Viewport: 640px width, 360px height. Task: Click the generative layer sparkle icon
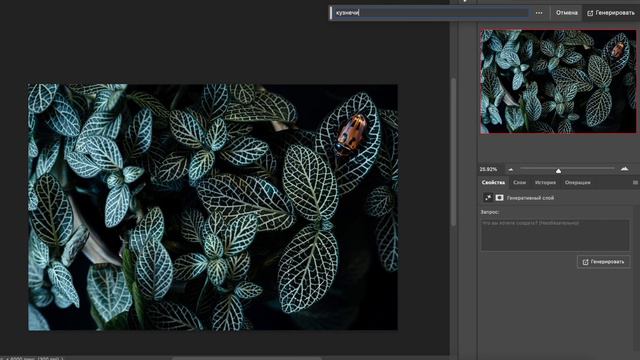(x=488, y=198)
